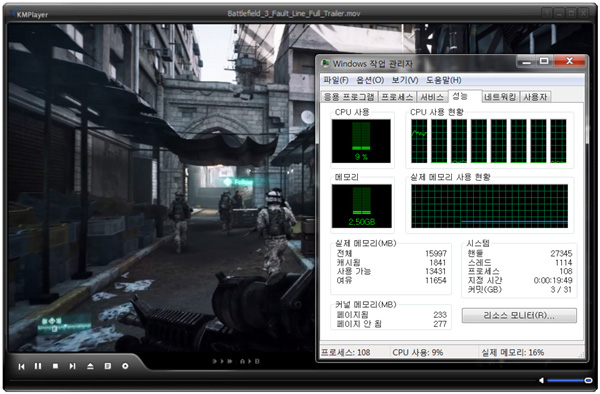Stop the video playback
Image resolution: width=600 pixels, height=394 pixels.
(55, 366)
